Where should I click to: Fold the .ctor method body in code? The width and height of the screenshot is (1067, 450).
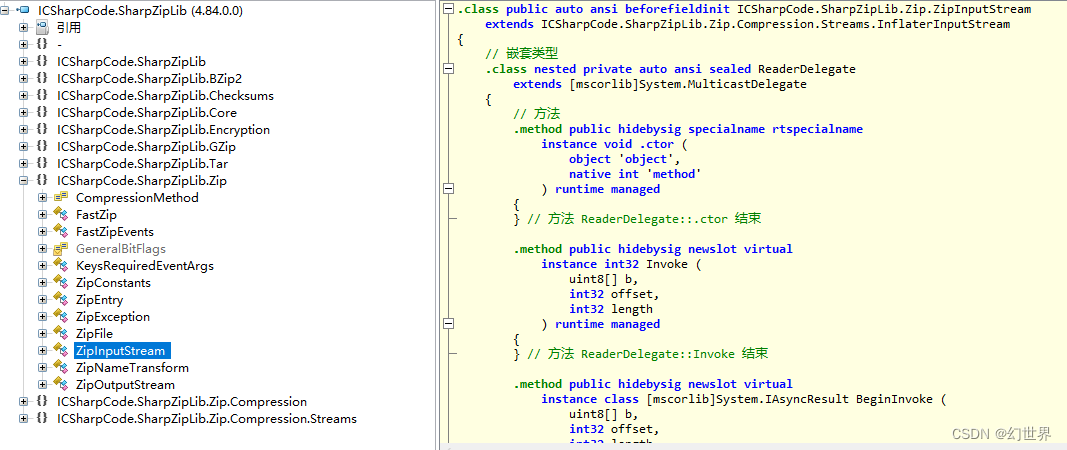448,189
